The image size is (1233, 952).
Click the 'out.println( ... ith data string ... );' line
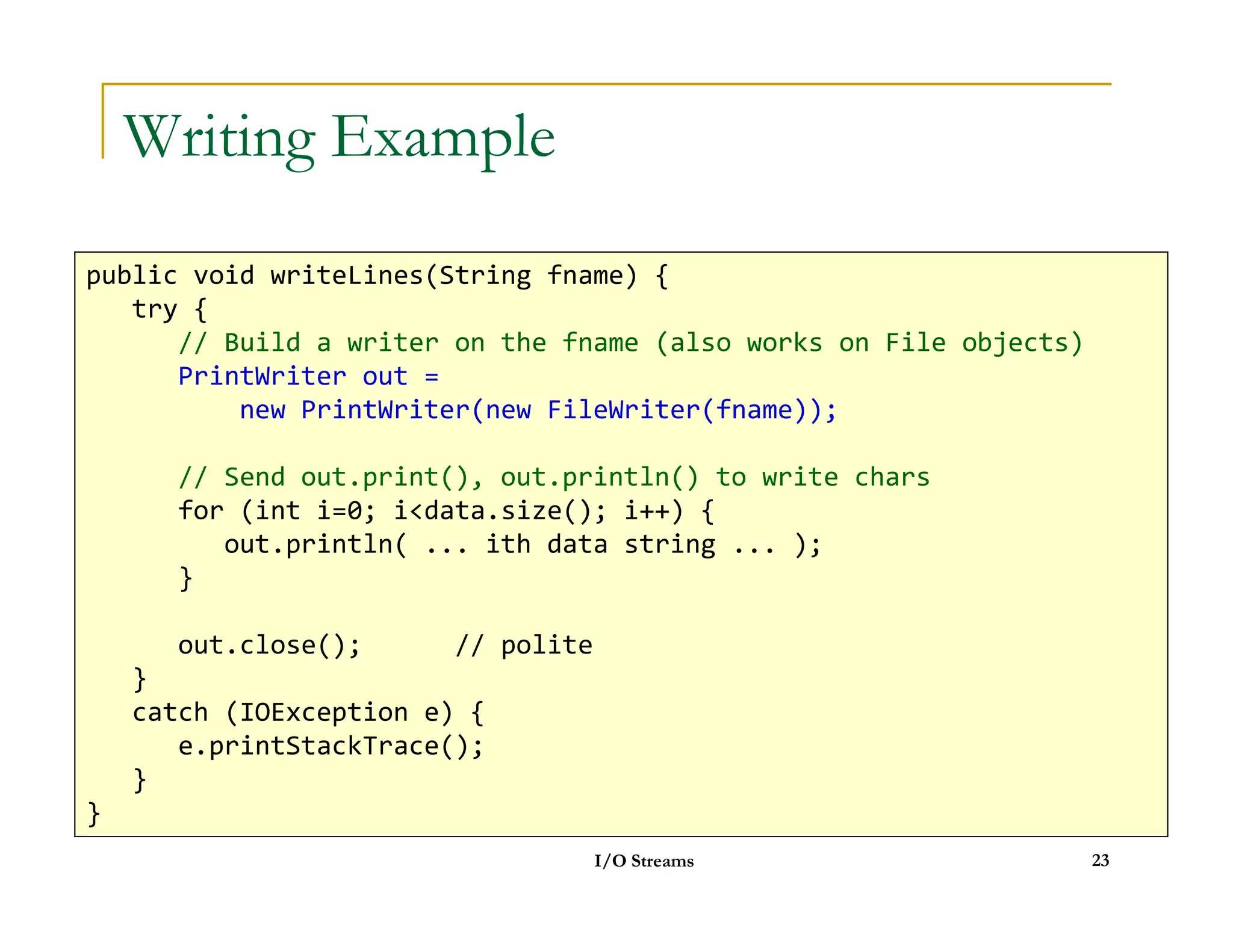[x=523, y=545]
